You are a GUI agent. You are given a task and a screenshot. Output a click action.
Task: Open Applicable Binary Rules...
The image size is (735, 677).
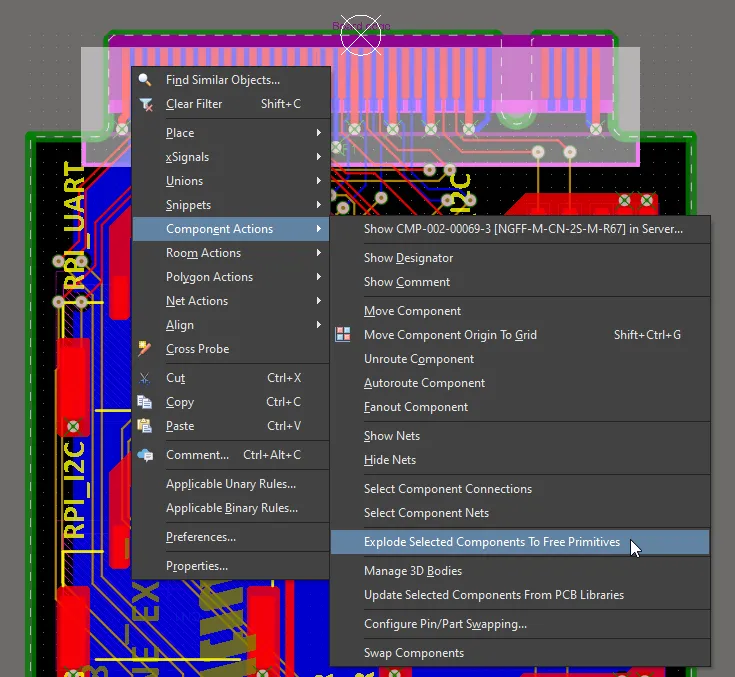tap(231, 508)
